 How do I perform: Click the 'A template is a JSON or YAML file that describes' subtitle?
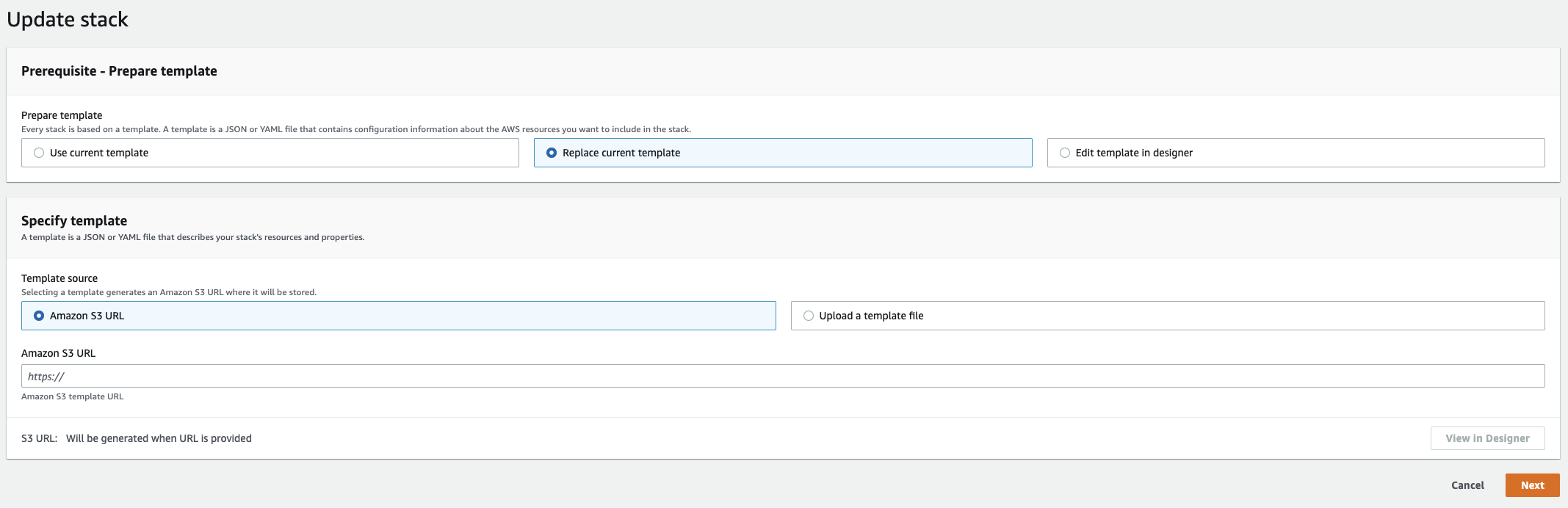[x=192, y=237]
